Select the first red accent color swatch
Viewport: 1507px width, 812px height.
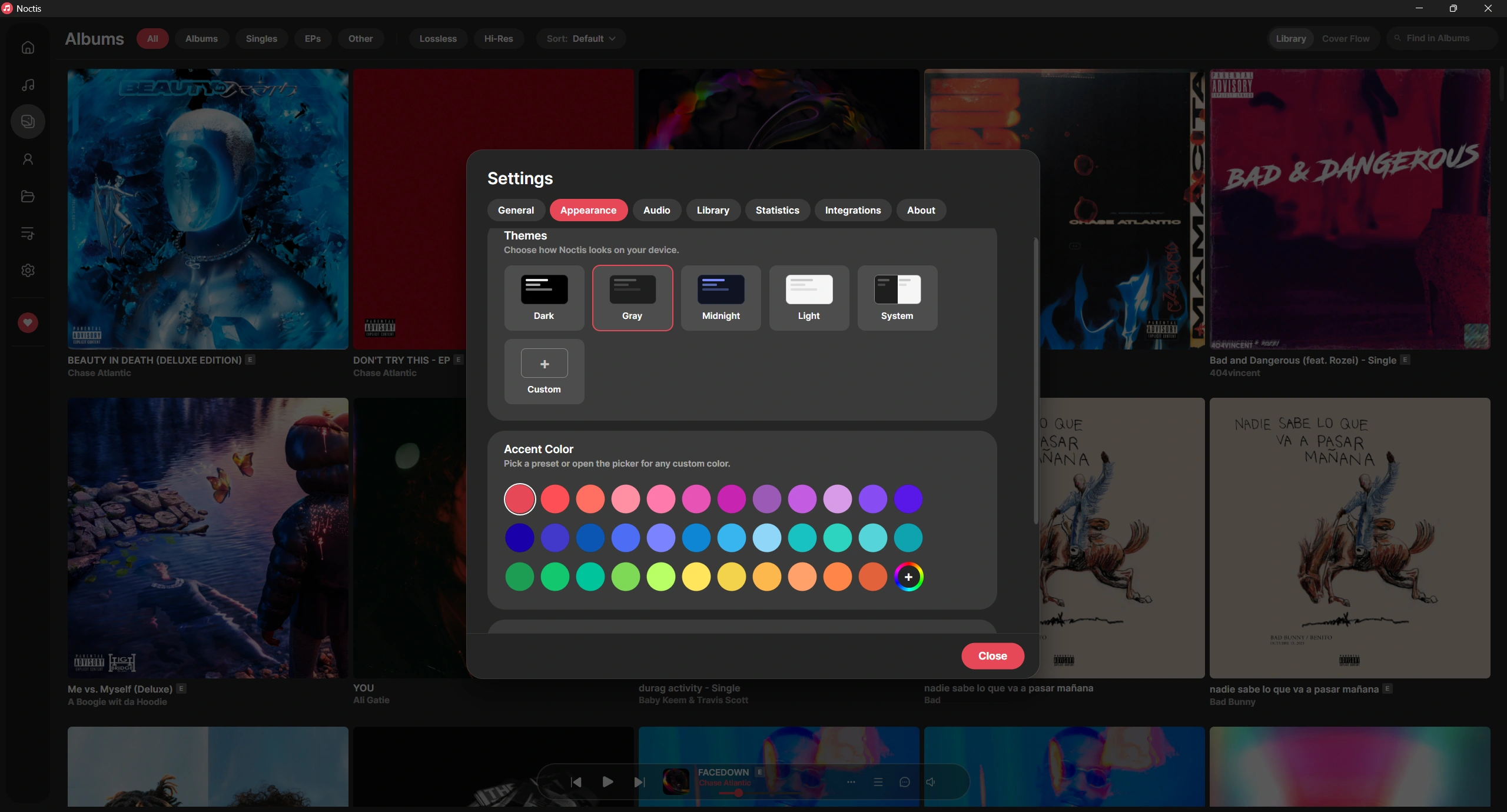coord(520,500)
